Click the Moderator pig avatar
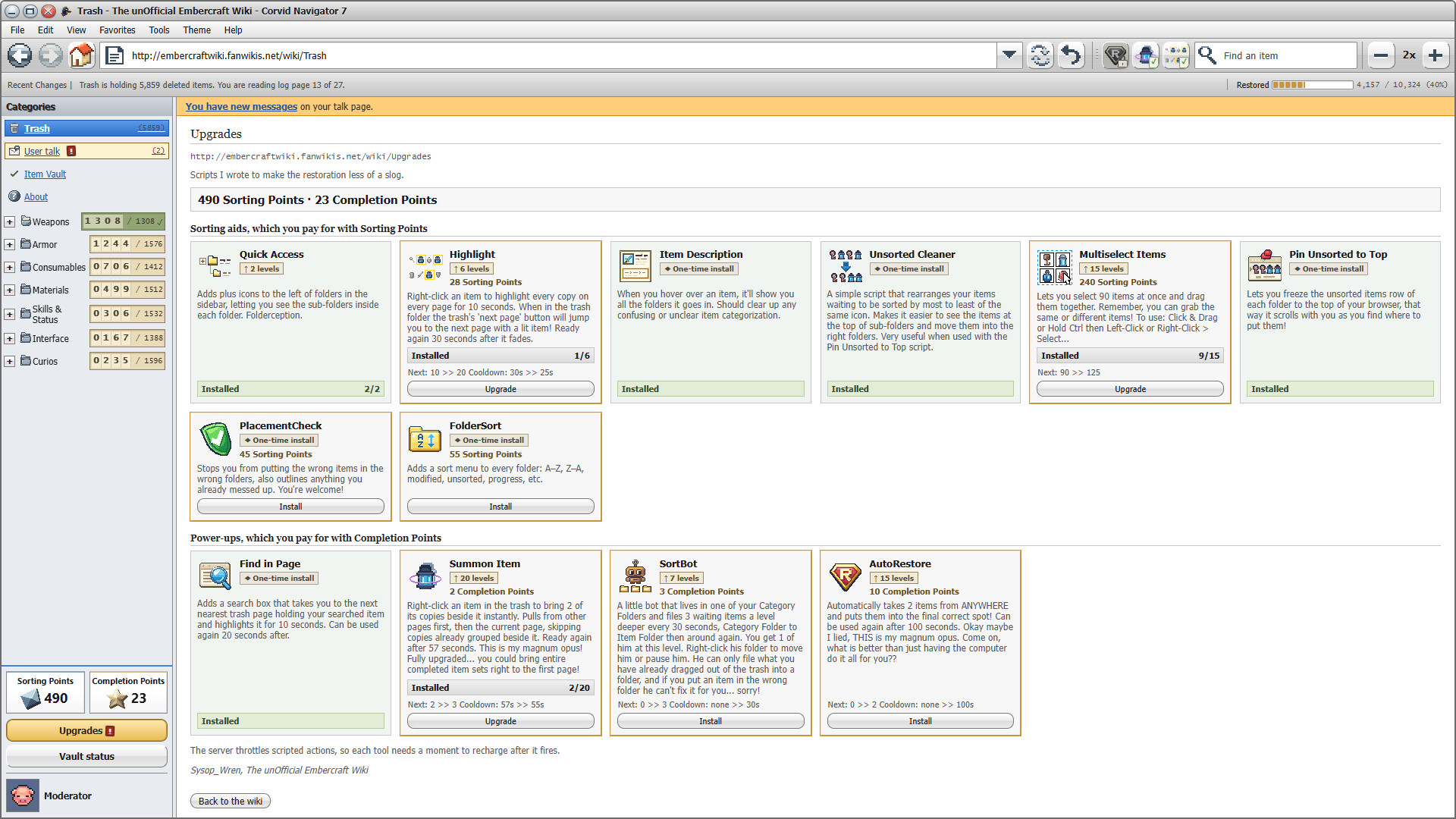The width and height of the screenshot is (1456, 819). point(23,795)
